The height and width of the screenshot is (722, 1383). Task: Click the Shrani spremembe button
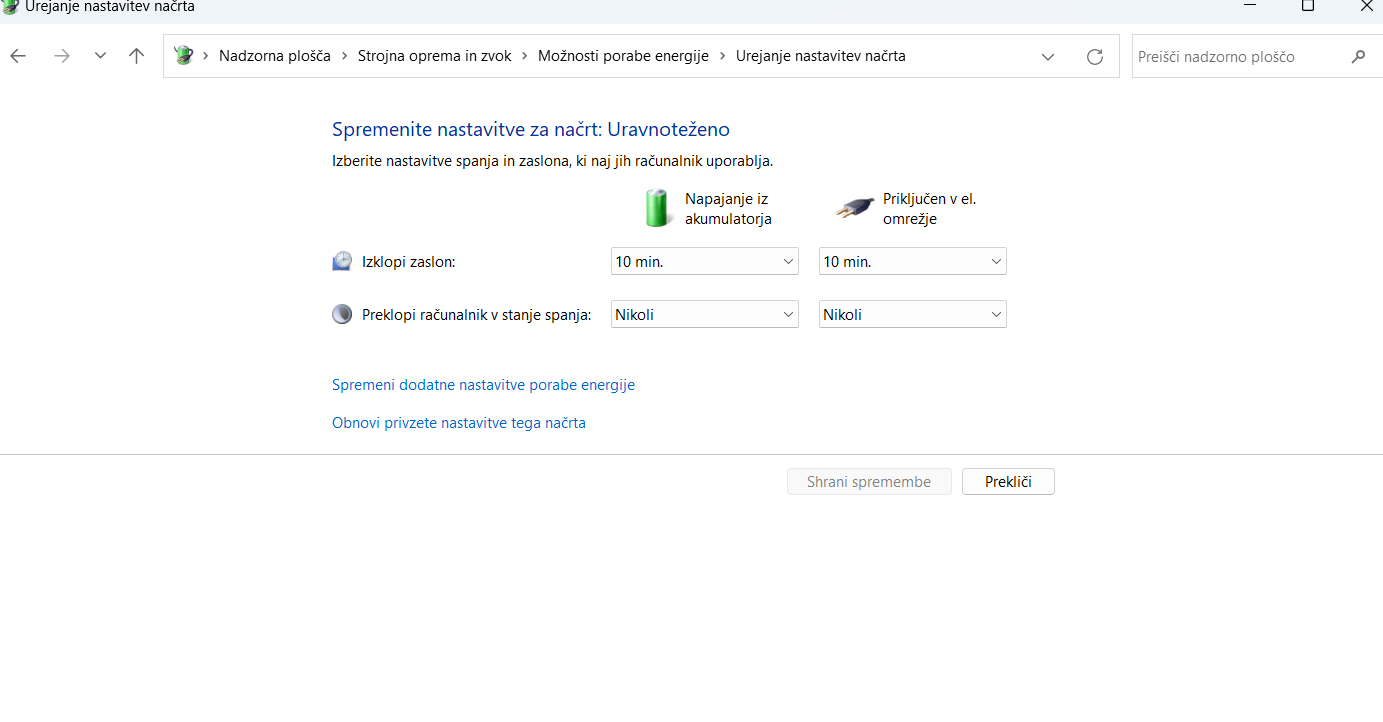(x=869, y=482)
